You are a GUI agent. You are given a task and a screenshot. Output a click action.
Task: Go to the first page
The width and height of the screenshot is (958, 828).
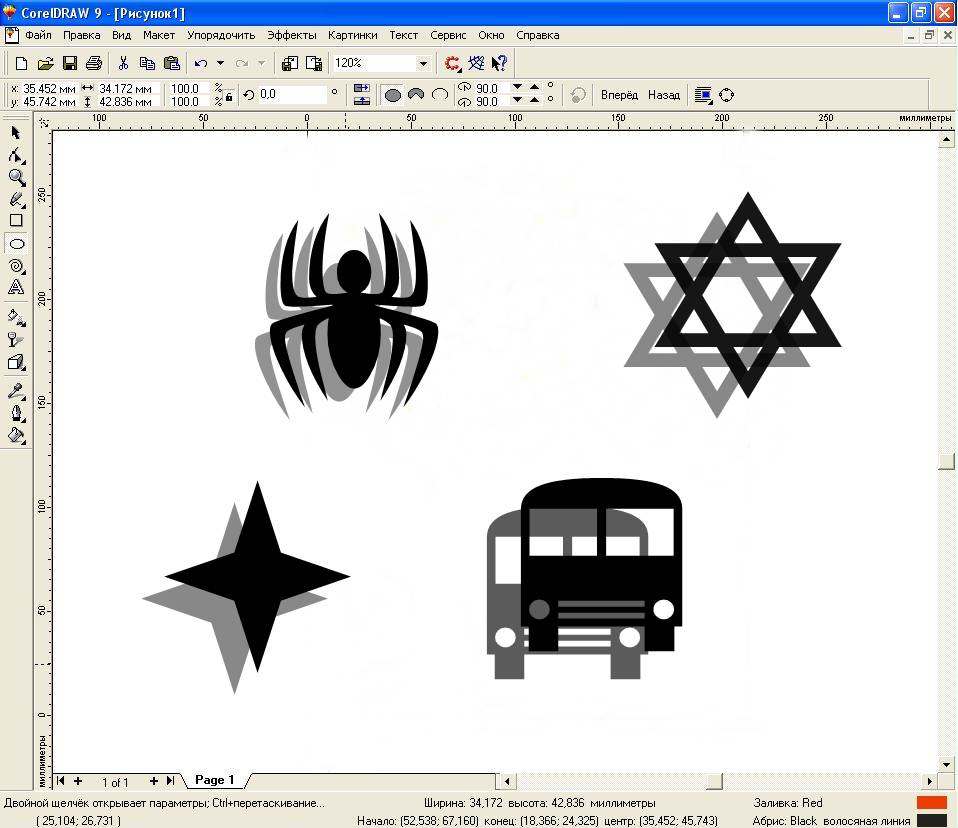[60, 781]
